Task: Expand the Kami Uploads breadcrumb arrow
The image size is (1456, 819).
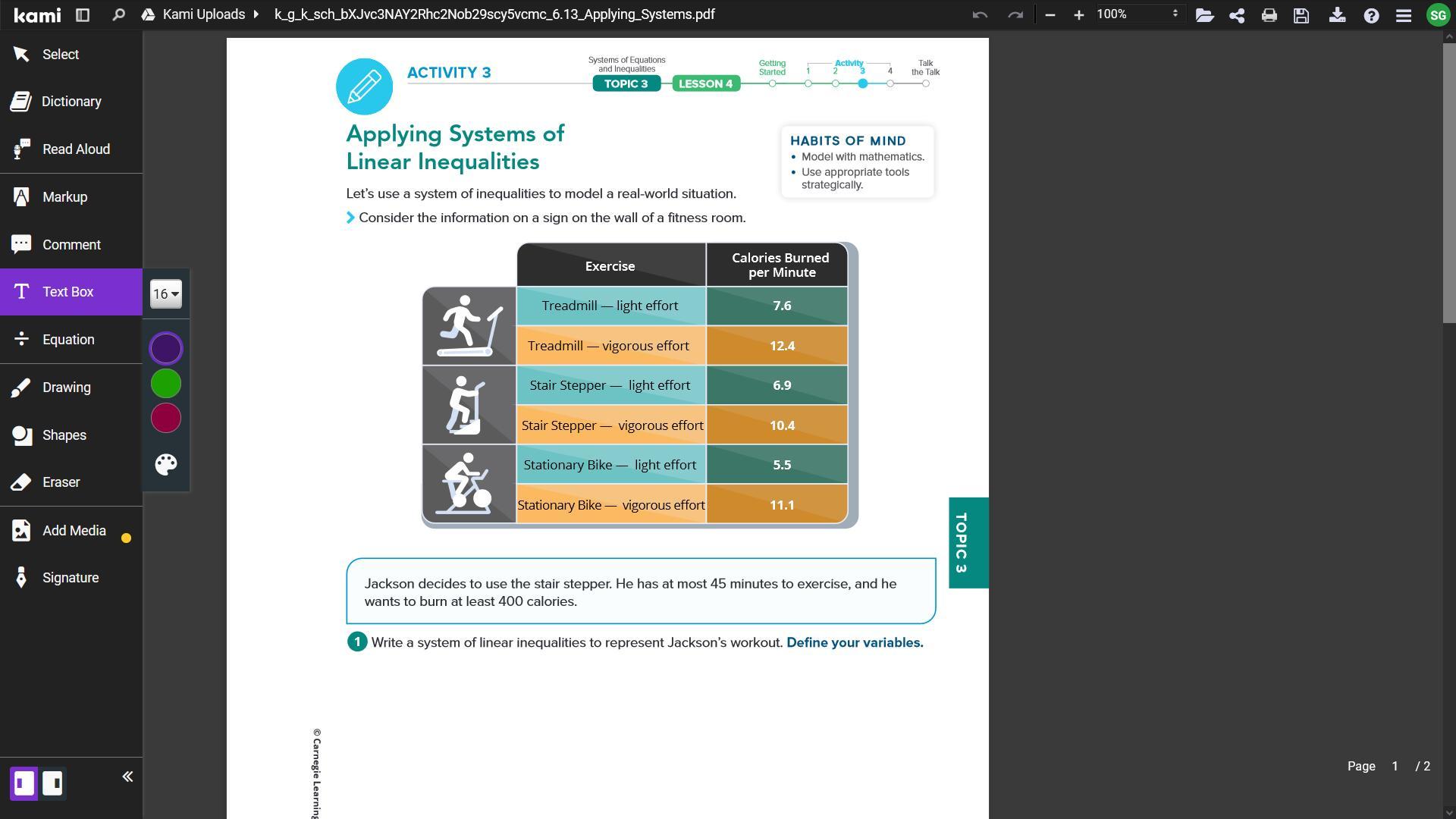Action: click(x=256, y=14)
